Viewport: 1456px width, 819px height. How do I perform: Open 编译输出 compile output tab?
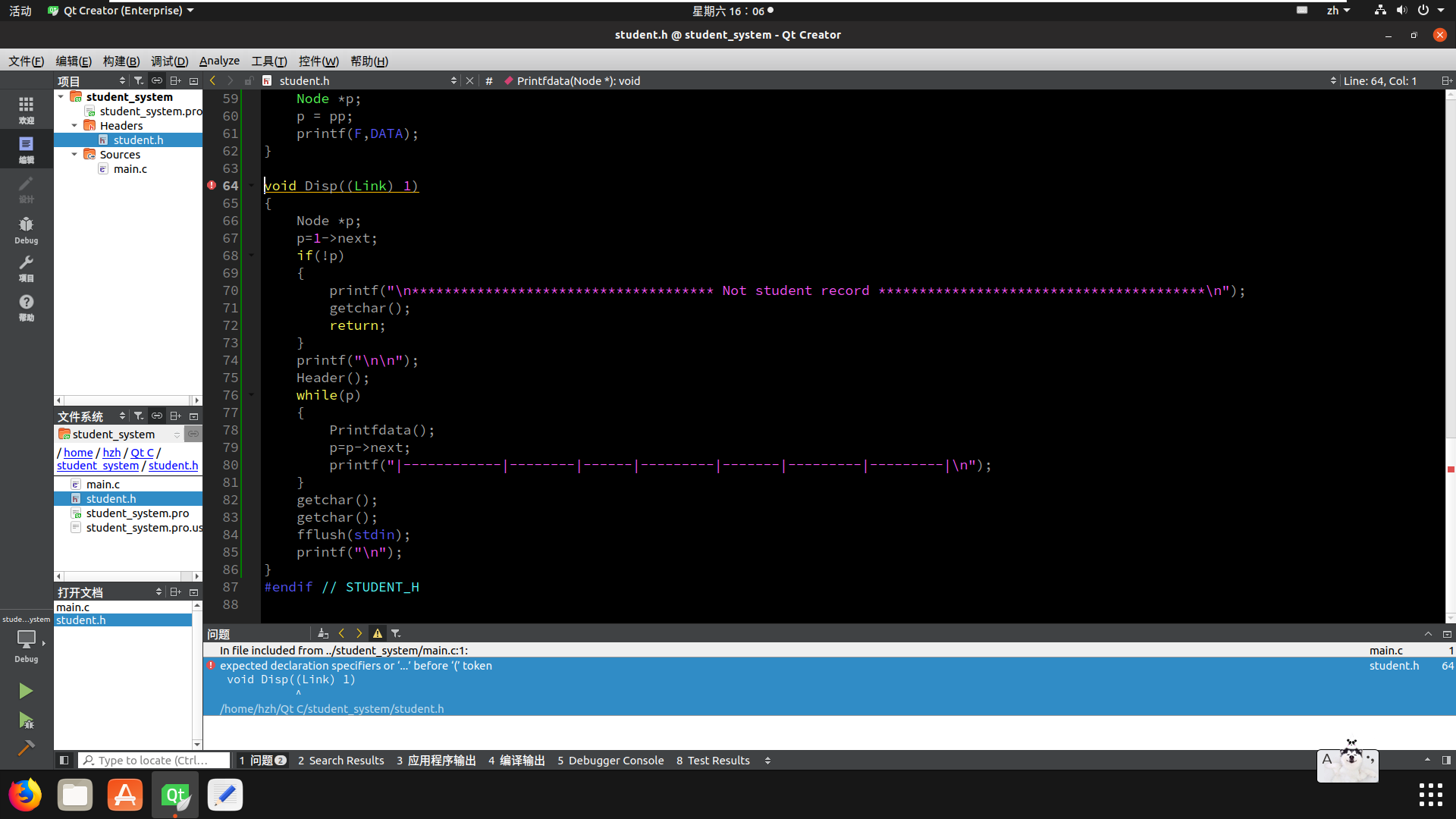click(x=516, y=760)
